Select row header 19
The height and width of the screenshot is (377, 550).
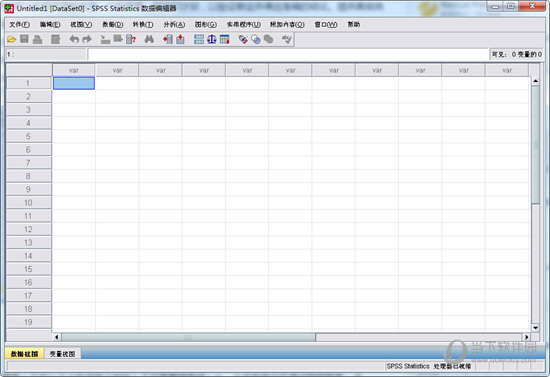pyautogui.click(x=28, y=322)
